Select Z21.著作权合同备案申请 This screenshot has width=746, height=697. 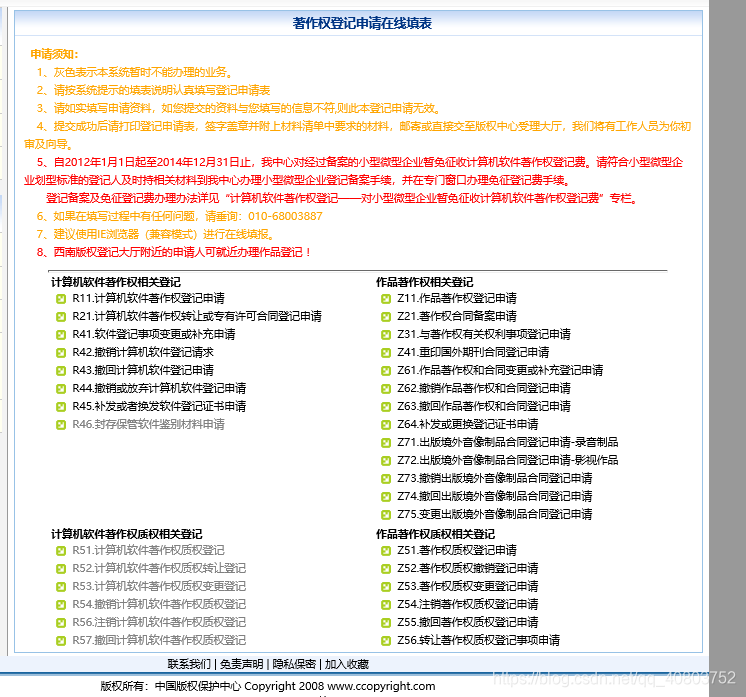457,316
